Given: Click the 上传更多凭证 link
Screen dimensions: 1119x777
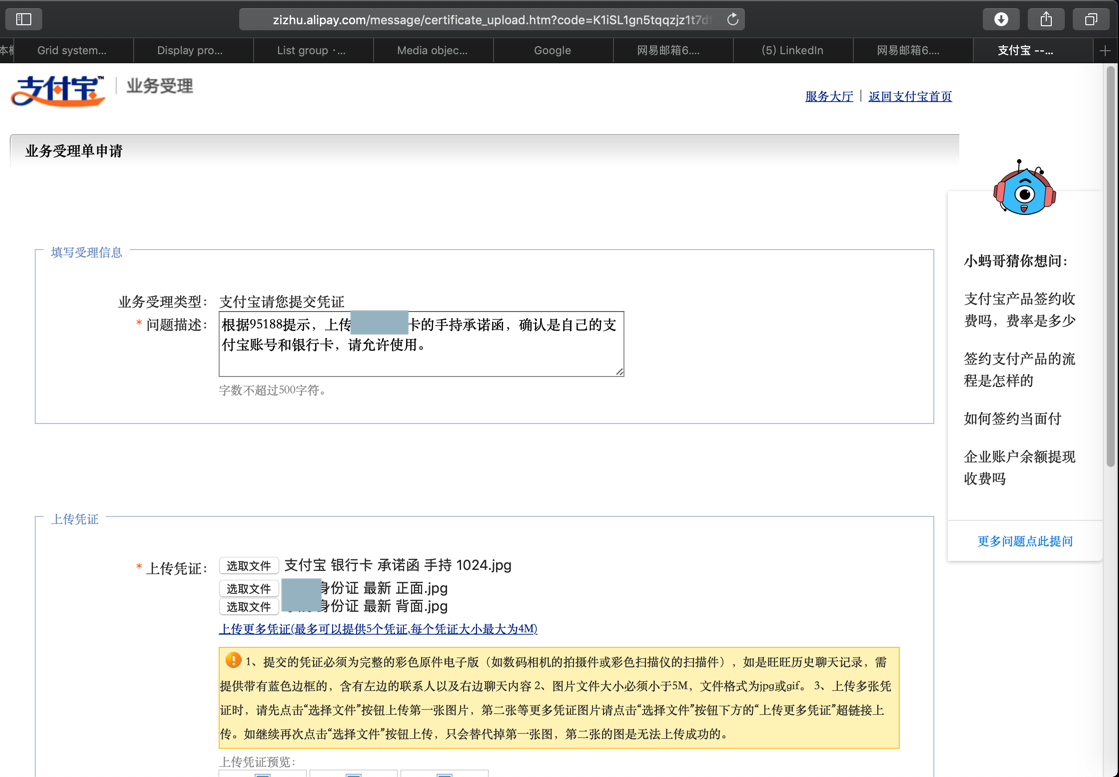Looking at the screenshot, I should pyautogui.click(x=378, y=629).
